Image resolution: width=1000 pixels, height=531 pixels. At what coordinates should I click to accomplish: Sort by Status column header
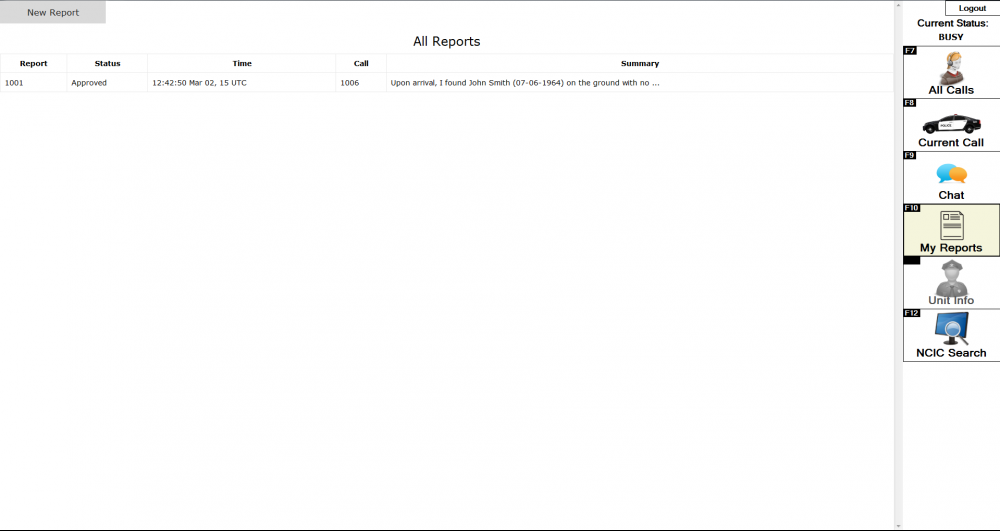coord(107,64)
